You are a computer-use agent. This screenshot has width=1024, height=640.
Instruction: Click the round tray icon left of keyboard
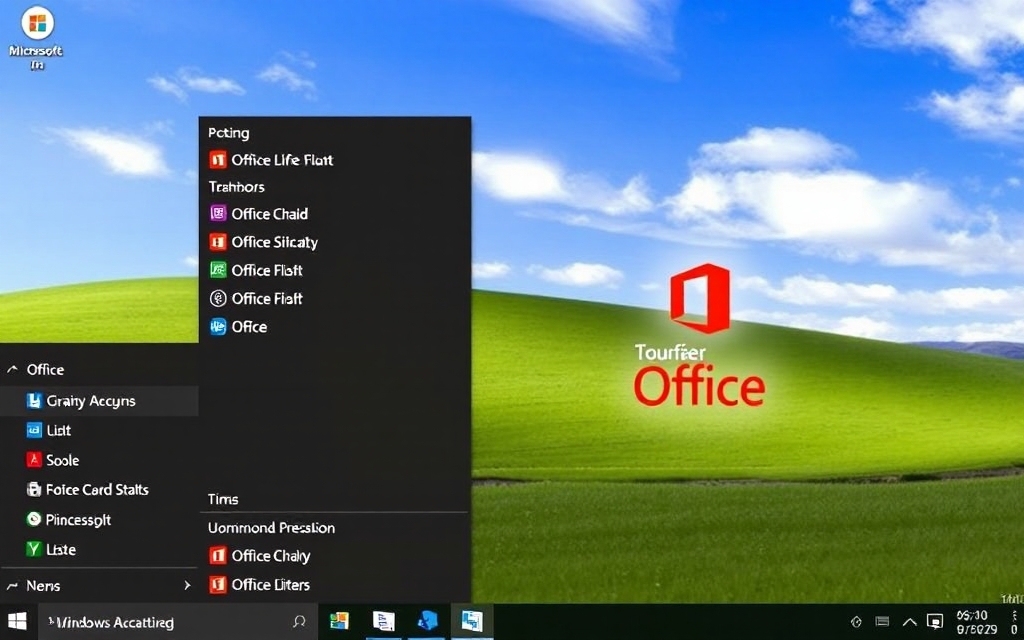click(x=856, y=622)
